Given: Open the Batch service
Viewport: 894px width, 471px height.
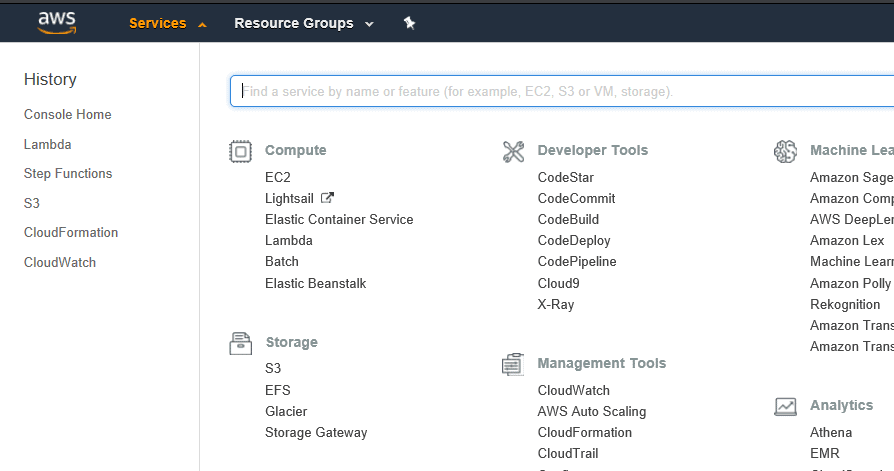Looking at the screenshot, I should tap(282, 262).
